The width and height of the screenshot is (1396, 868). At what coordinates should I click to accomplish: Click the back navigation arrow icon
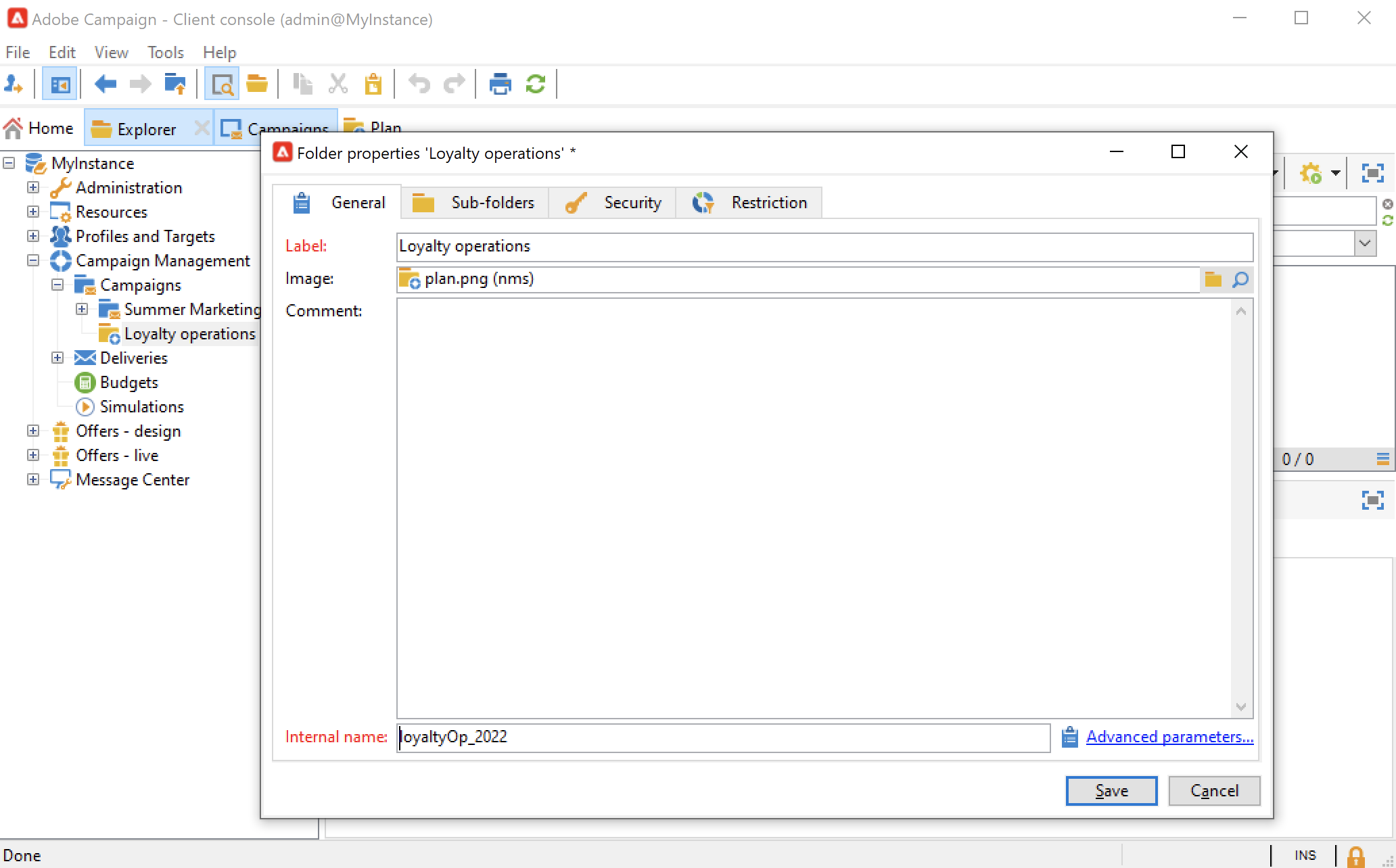[106, 85]
